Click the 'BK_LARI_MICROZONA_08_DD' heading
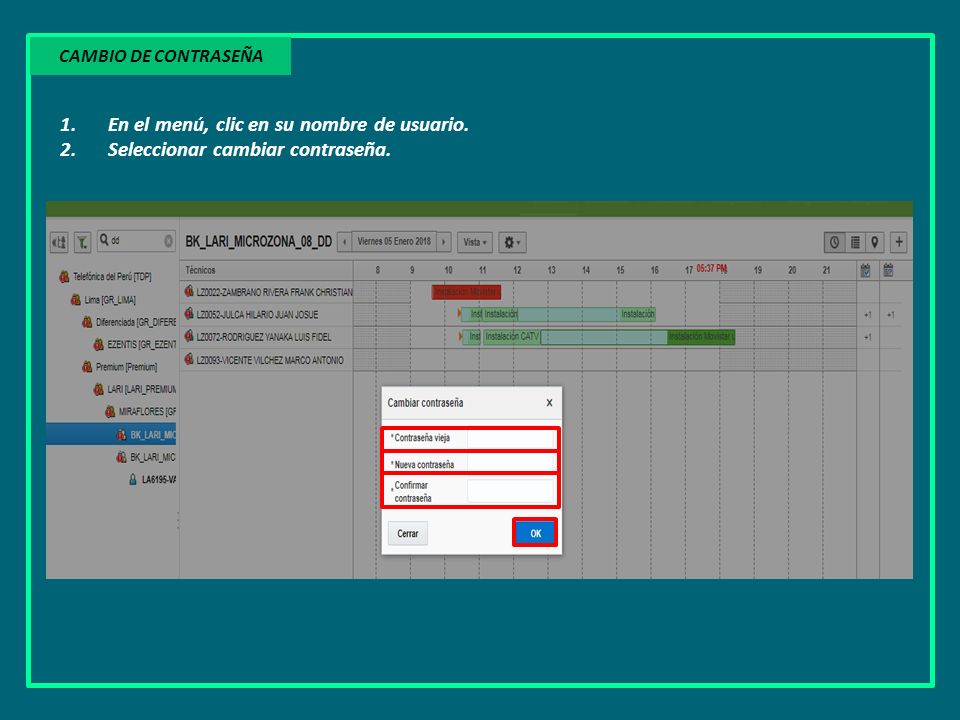The width and height of the screenshot is (960, 720). coord(259,242)
